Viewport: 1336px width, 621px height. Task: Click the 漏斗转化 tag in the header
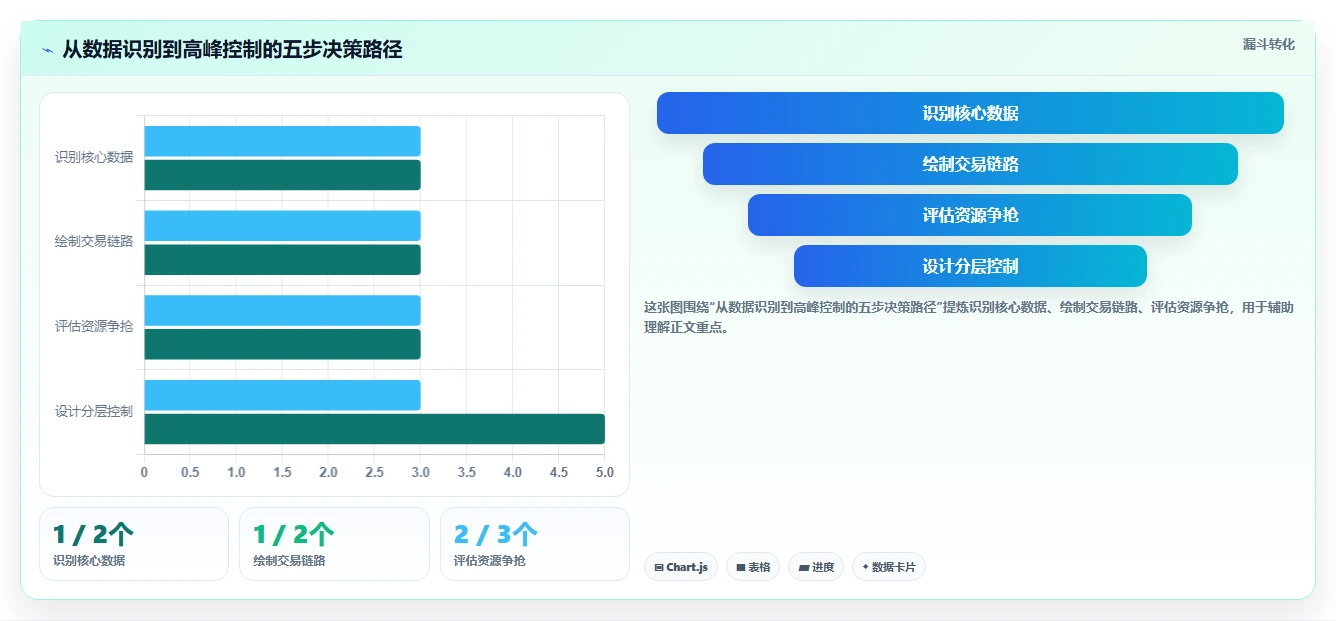click(1268, 44)
